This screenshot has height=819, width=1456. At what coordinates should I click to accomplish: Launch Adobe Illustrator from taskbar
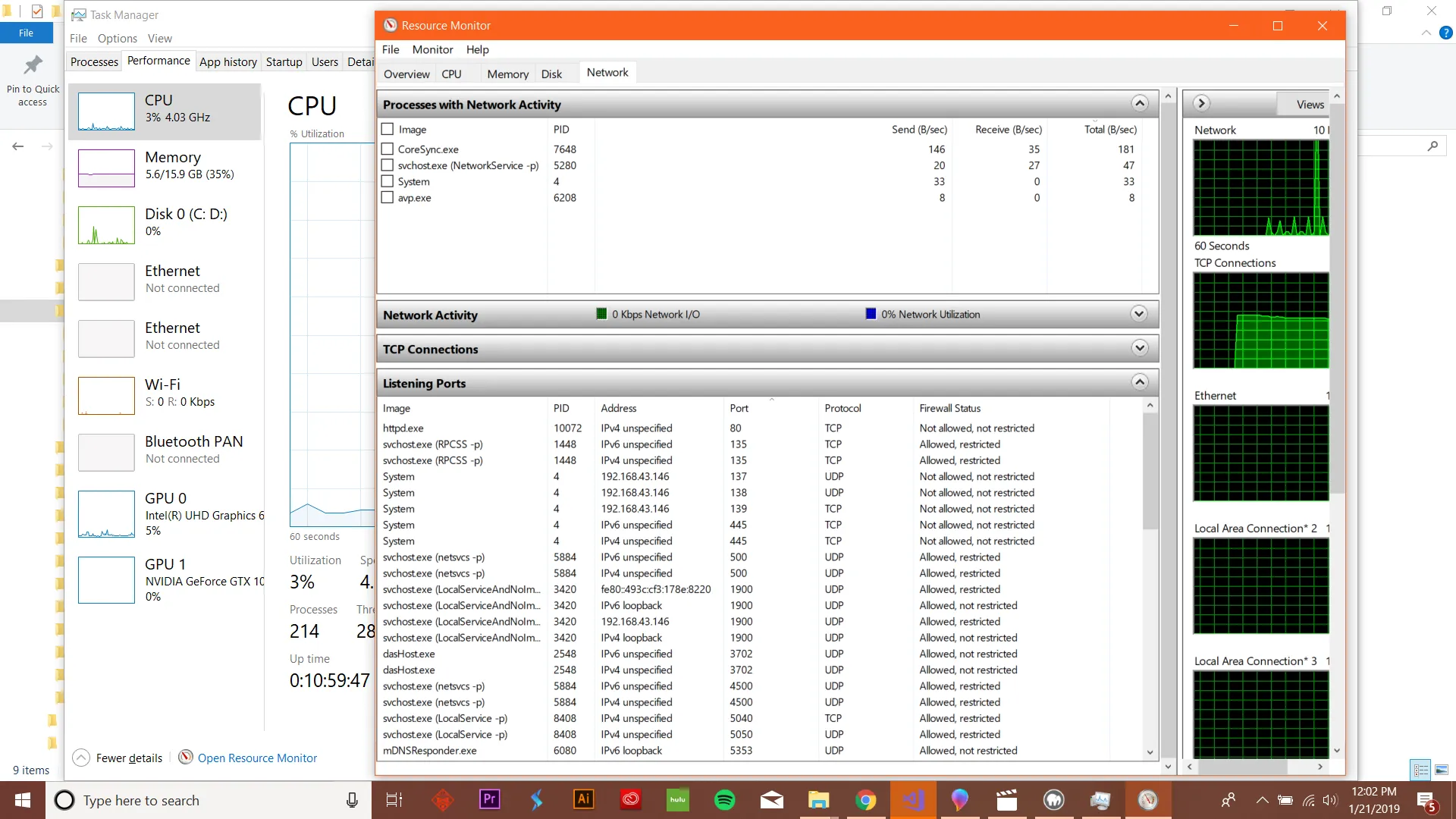point(584,800)
